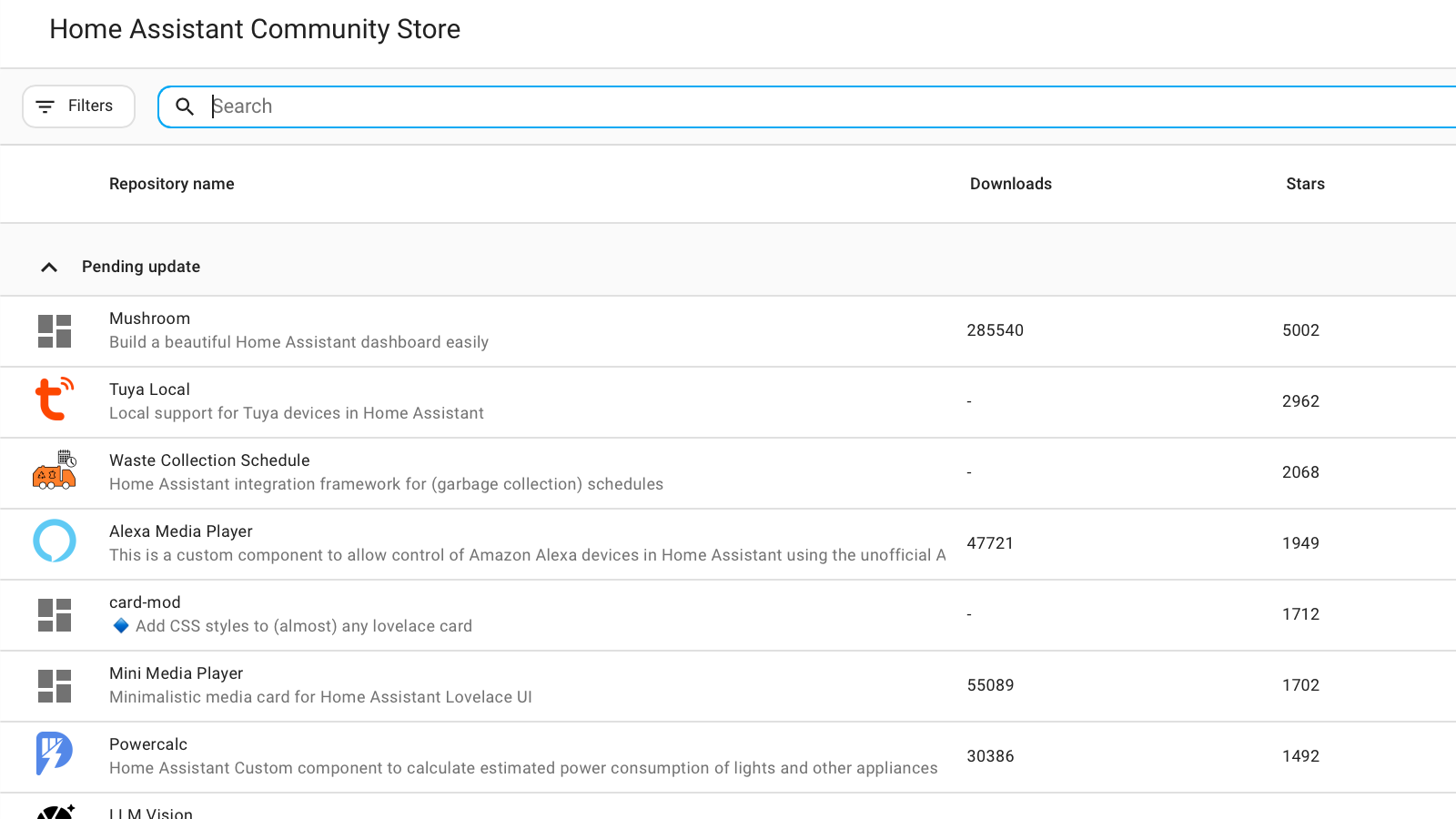Screen dimensions: 1456x819
Task: Collapse the Pending update group chevron
Action: point(49,267)
